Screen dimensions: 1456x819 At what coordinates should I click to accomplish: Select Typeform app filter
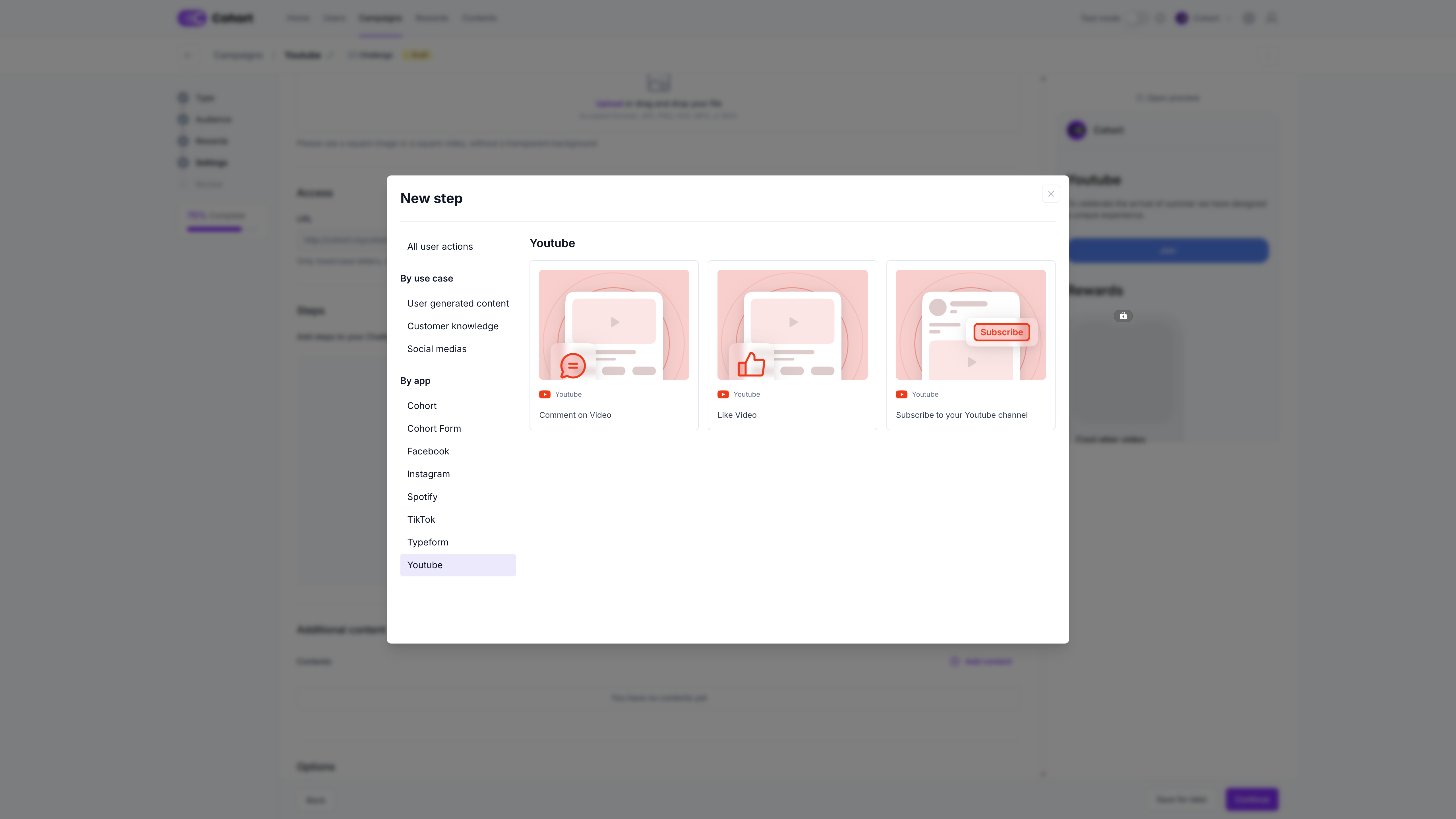pyautogui.click(x=427, y=542)
